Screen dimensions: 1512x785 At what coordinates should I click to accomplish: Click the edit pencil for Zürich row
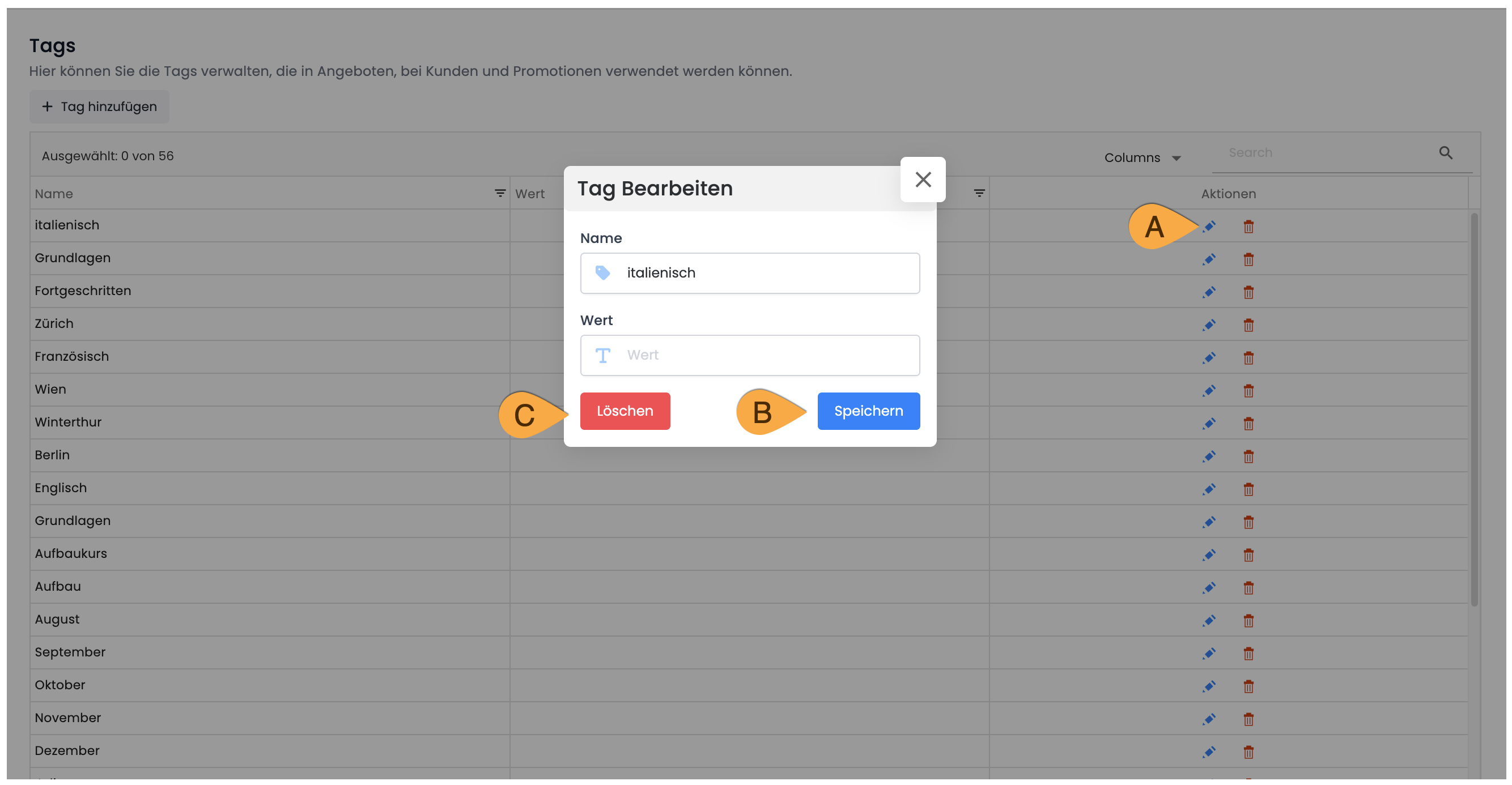[1209, 325]
